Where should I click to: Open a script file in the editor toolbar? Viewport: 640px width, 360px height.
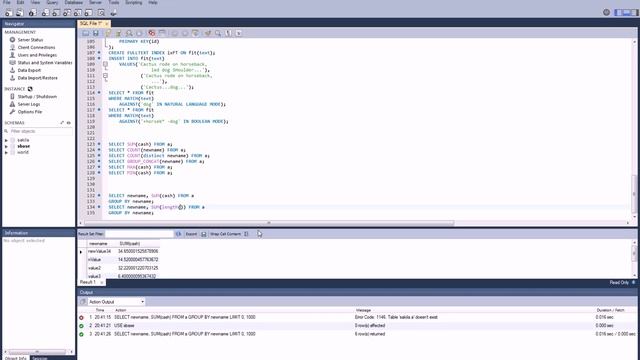(86, 33)
